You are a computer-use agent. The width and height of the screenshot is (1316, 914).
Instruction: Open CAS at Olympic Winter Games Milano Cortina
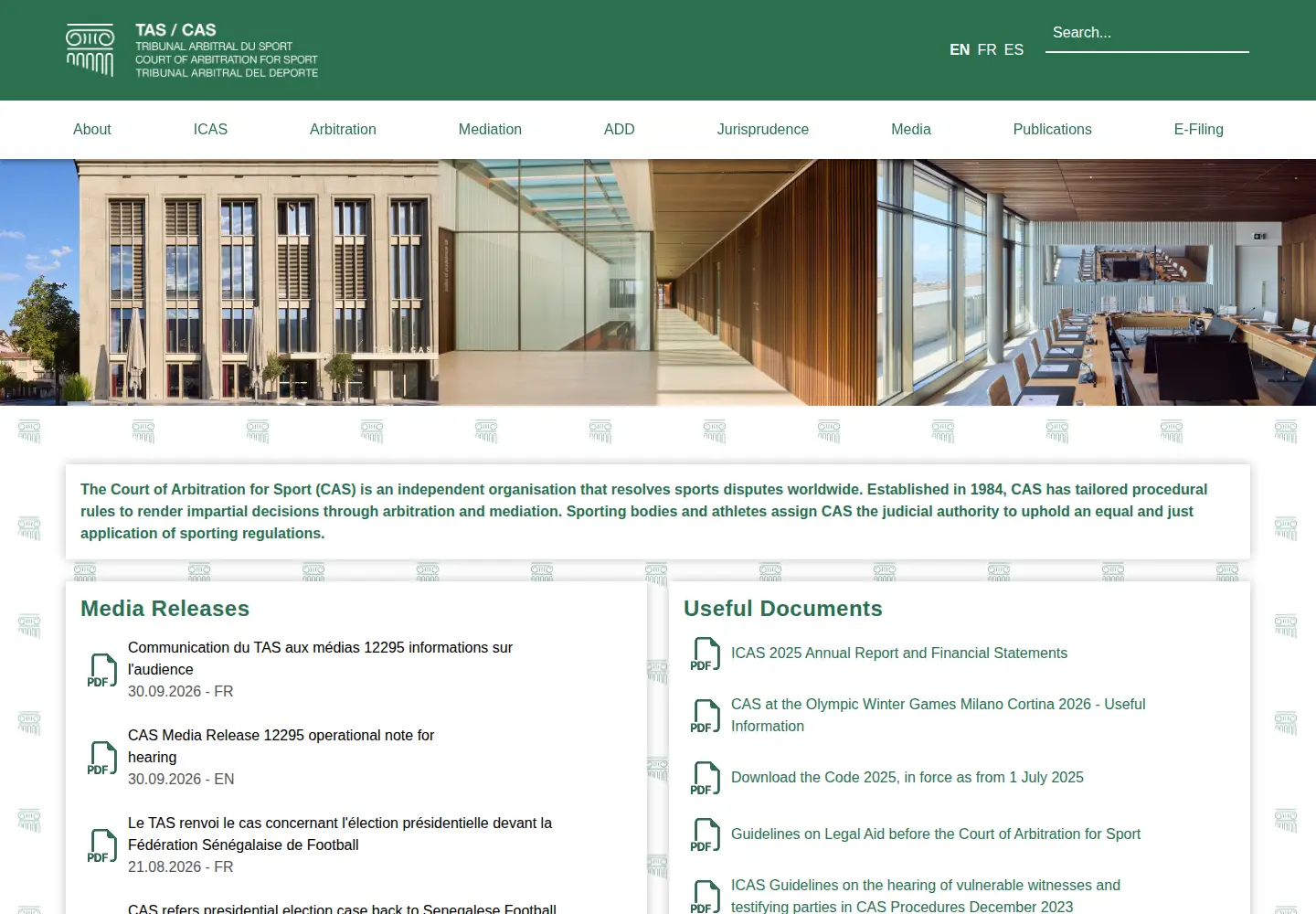[938, 716]
